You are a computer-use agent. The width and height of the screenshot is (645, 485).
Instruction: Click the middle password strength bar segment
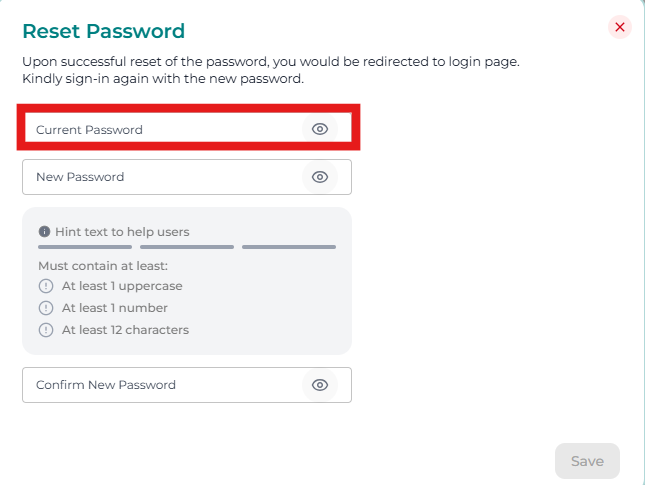pos(187,247)
